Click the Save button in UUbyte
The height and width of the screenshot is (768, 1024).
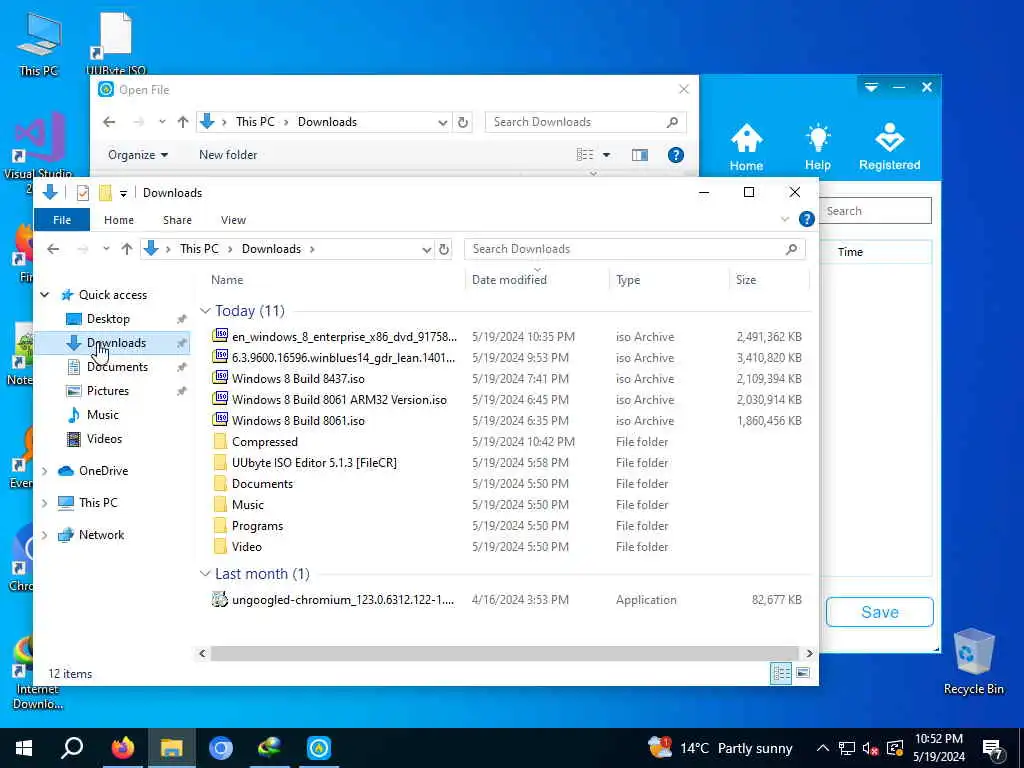(x=880, y=612)
